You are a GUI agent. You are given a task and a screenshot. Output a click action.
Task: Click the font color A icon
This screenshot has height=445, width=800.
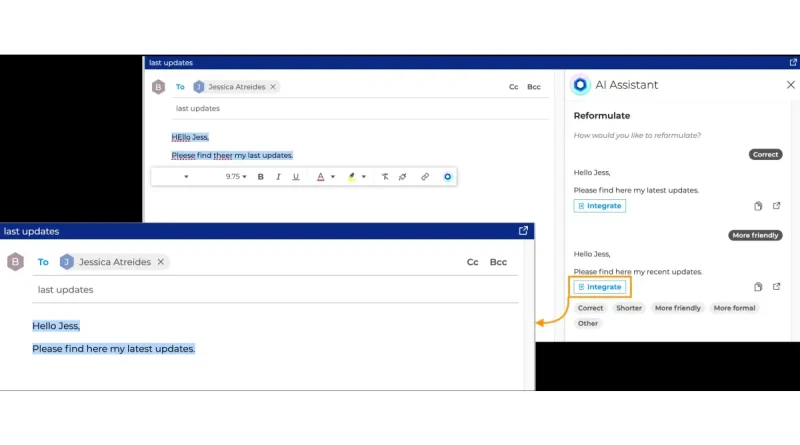[320, 177]
